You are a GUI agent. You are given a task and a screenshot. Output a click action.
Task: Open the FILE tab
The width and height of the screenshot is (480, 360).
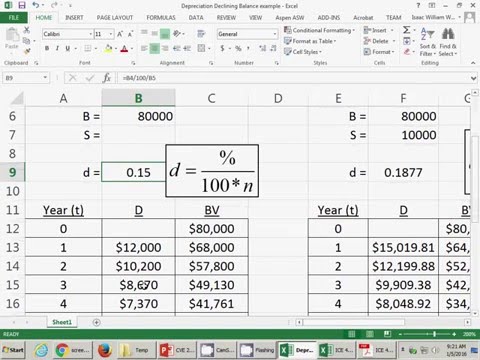tap(14, 17)
